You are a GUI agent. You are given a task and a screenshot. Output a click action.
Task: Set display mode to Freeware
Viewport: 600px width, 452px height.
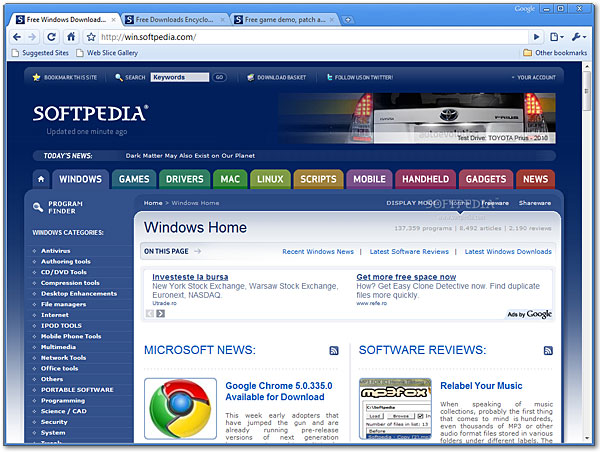point(495,203)
